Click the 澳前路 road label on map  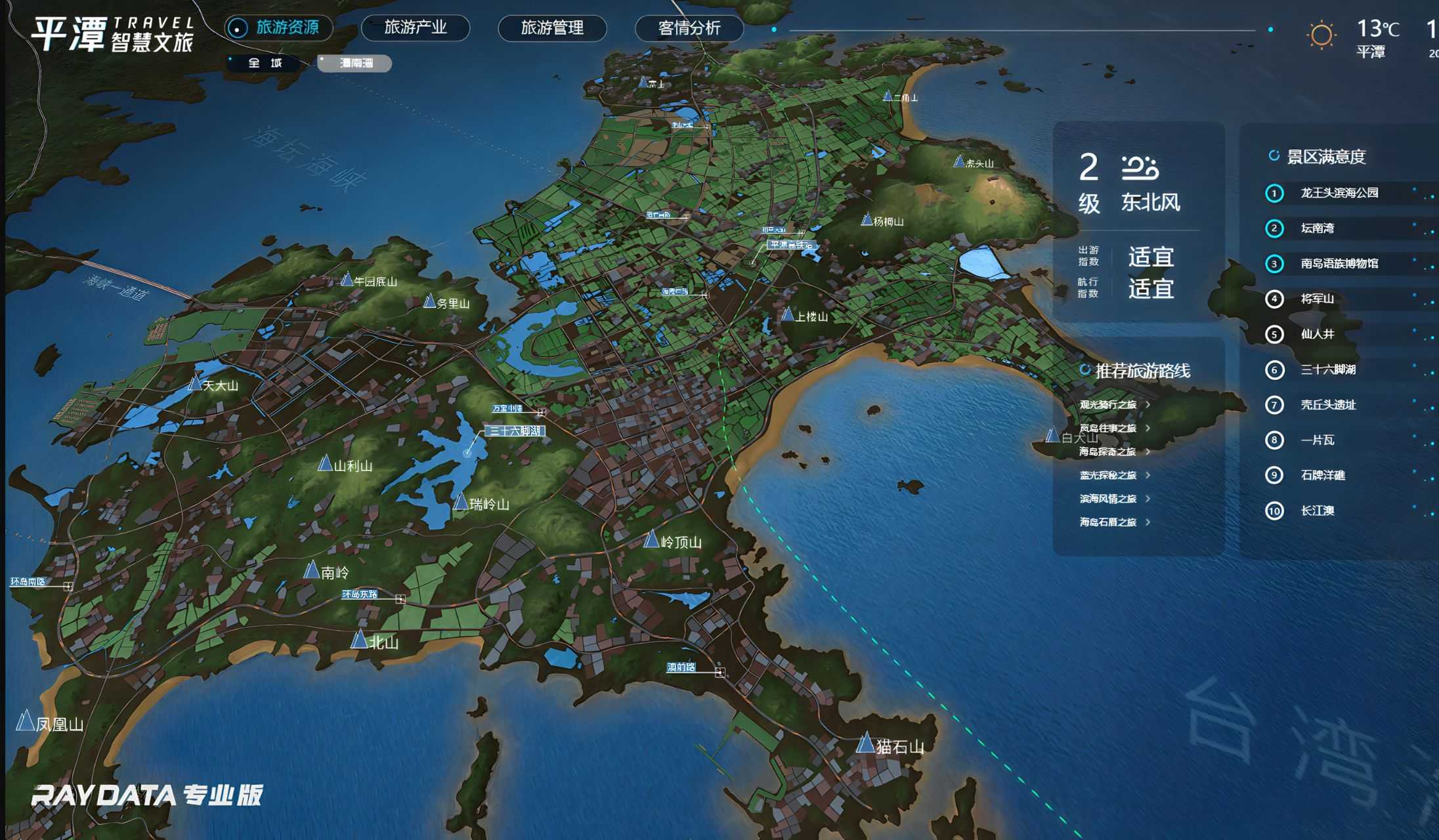pyautogui.click(x=681, y=667)
